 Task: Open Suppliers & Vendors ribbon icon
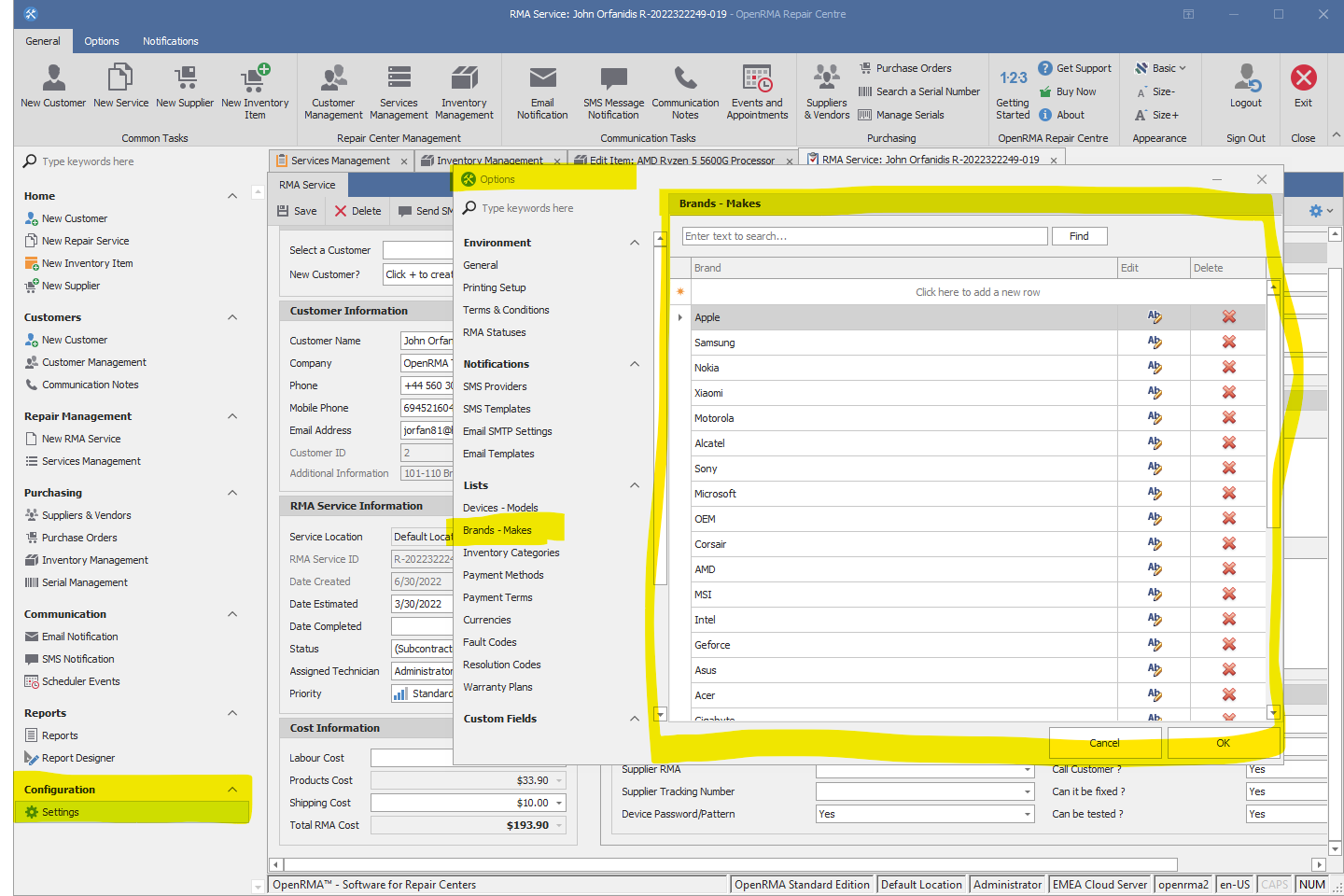(x=827, y=91)
